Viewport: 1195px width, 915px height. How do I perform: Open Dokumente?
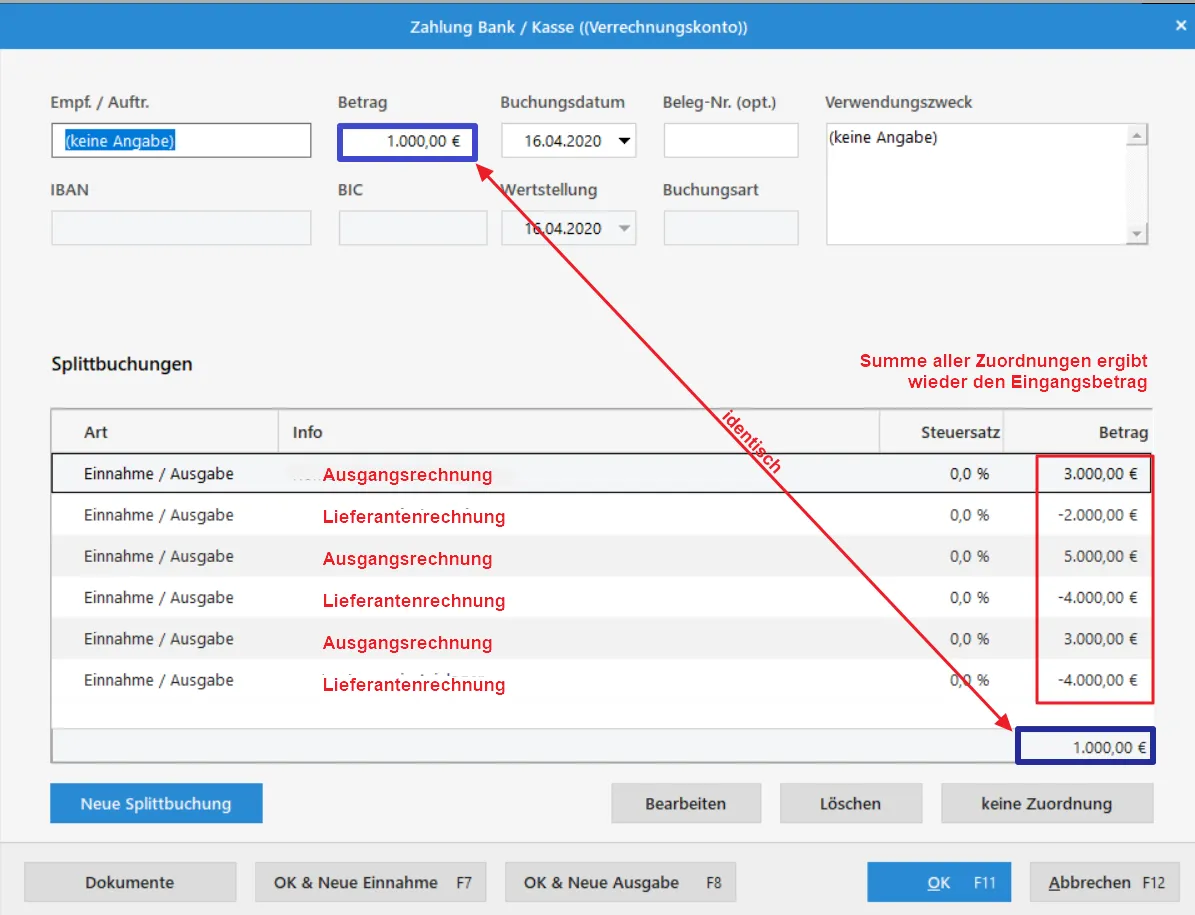tap(130, 882)
